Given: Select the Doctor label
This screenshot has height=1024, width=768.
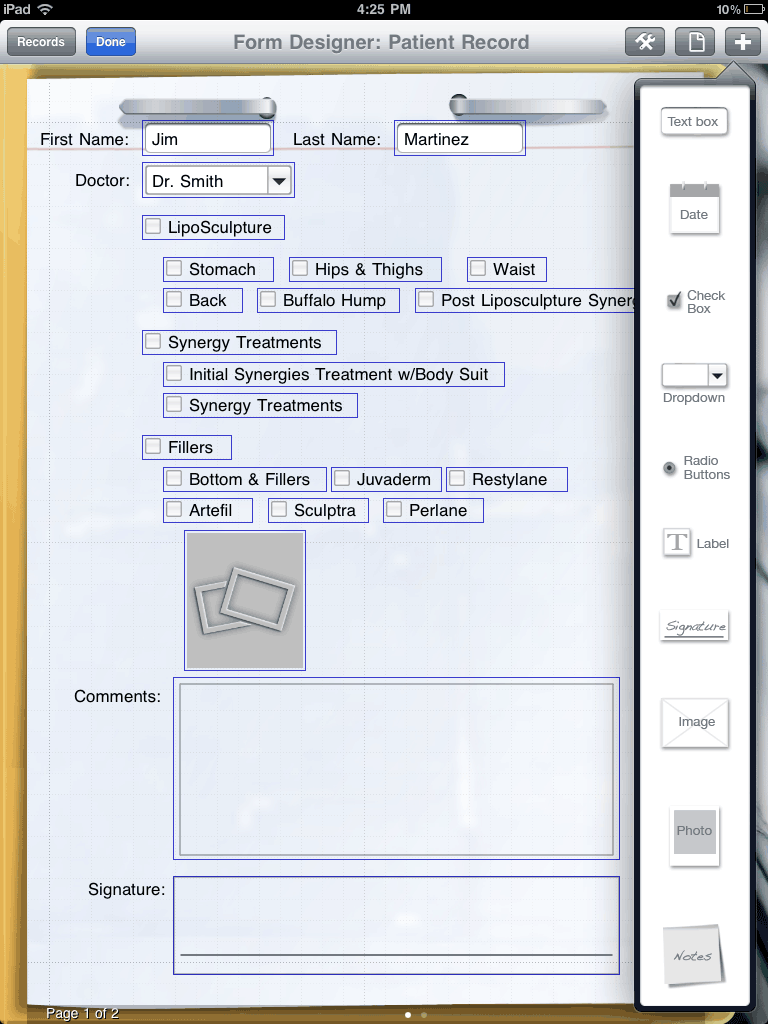Looking at the screenshot, I should [103, 180].
